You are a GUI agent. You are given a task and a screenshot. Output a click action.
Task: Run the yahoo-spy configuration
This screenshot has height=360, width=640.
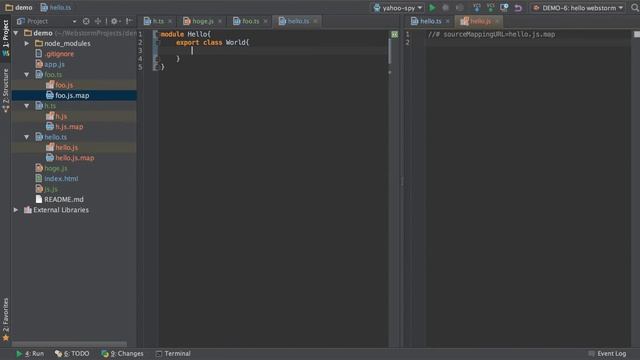[432, 8]
